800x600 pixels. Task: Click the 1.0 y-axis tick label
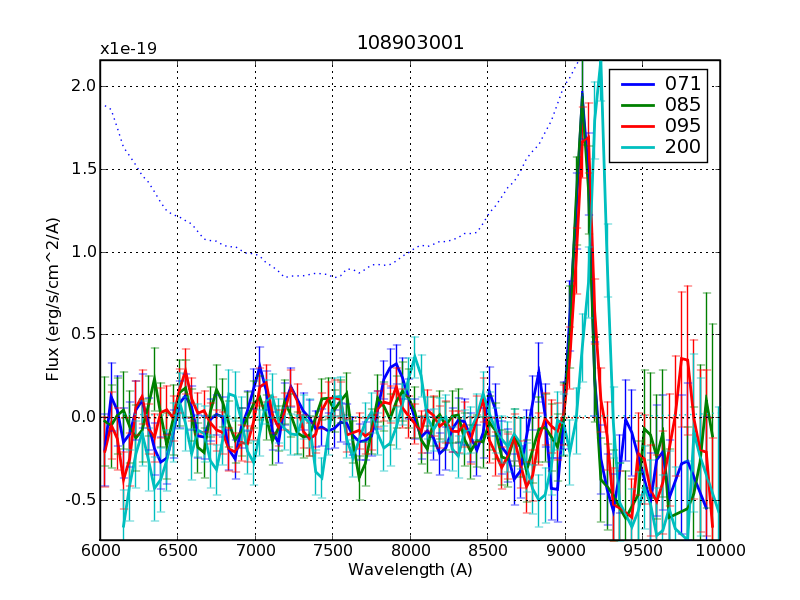82,252
